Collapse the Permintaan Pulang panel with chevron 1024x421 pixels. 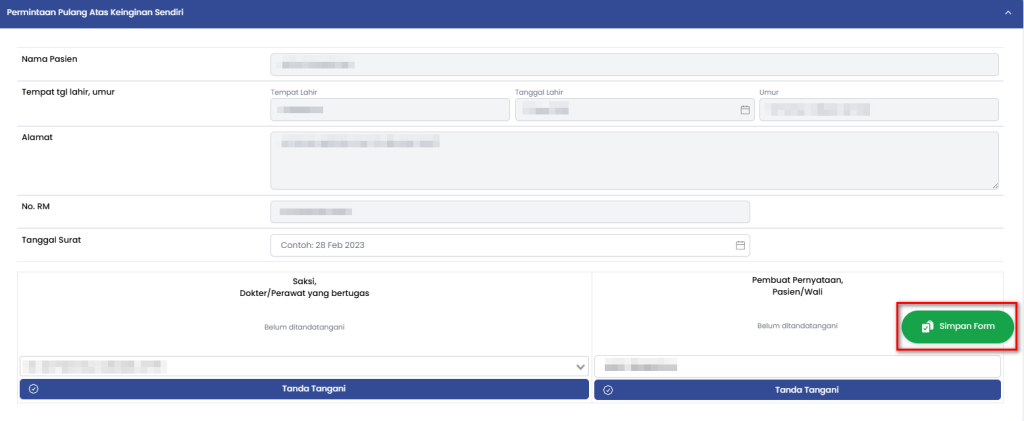click(1007, 12)
